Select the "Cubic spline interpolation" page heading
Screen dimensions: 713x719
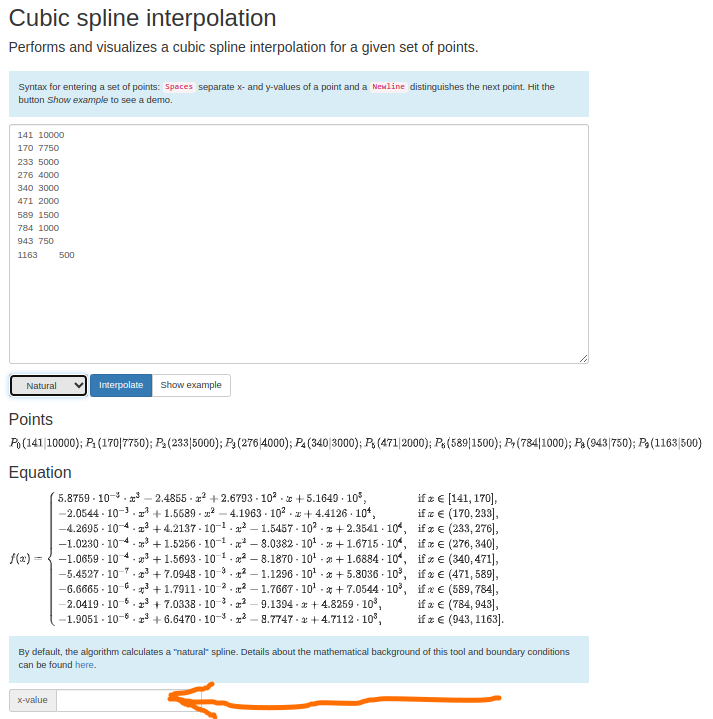[x=142, y=18]
